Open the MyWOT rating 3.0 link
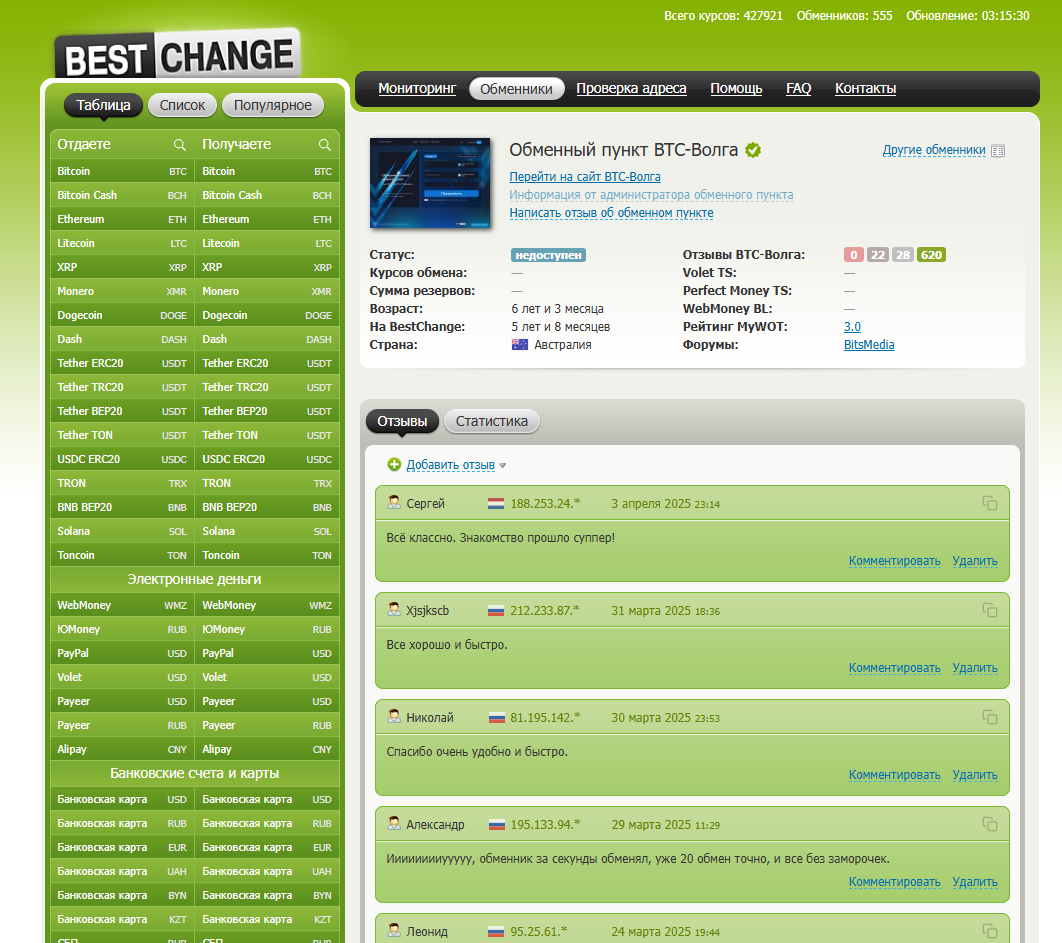 (x=852, y=327)
